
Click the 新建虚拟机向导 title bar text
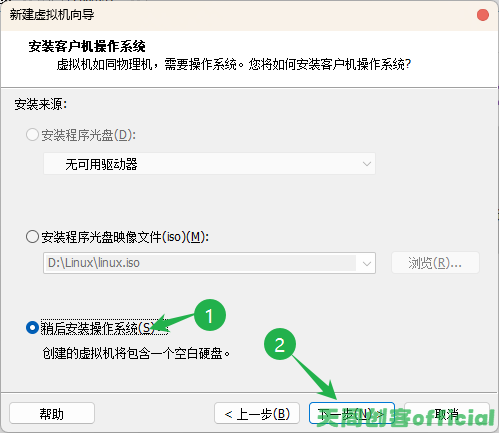pos(52,15)
